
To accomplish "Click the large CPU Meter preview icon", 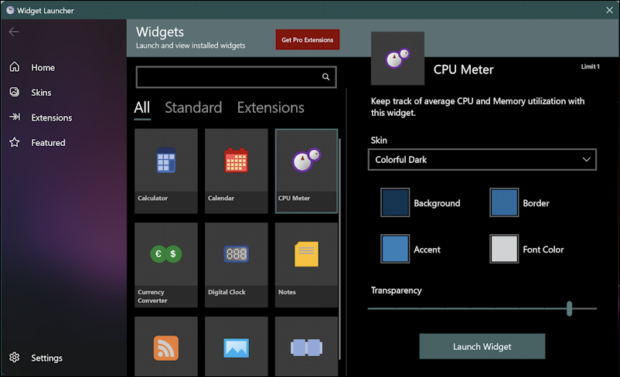I will (397, 59).
